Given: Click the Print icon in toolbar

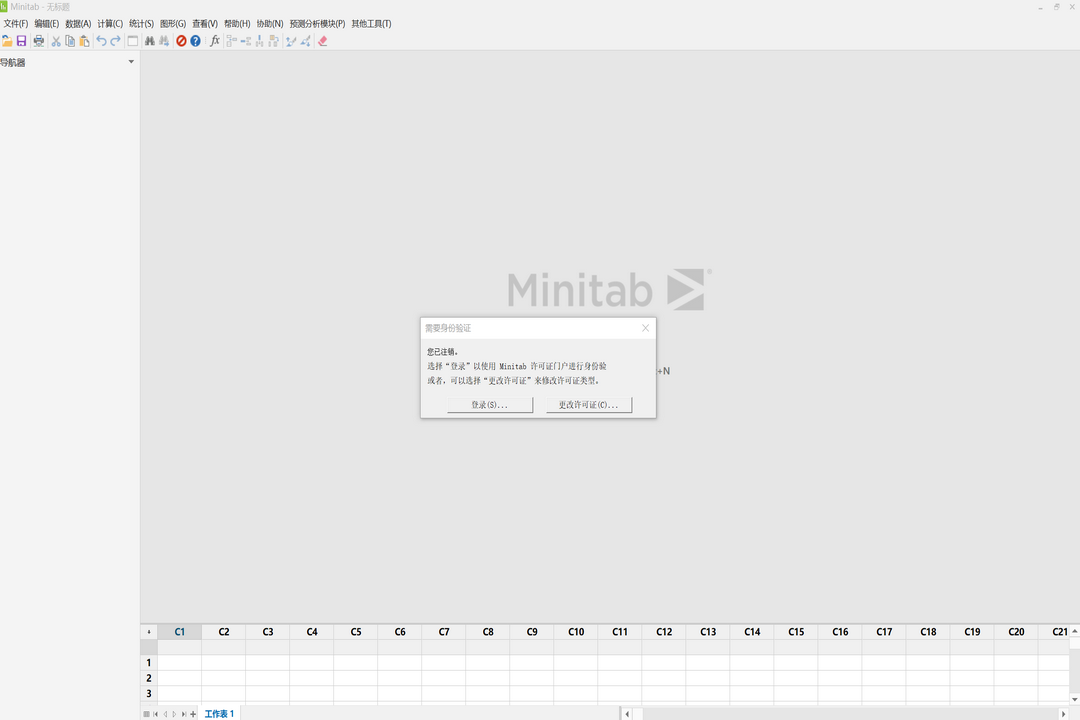Looking at the screenshot, I should (38, 41).
